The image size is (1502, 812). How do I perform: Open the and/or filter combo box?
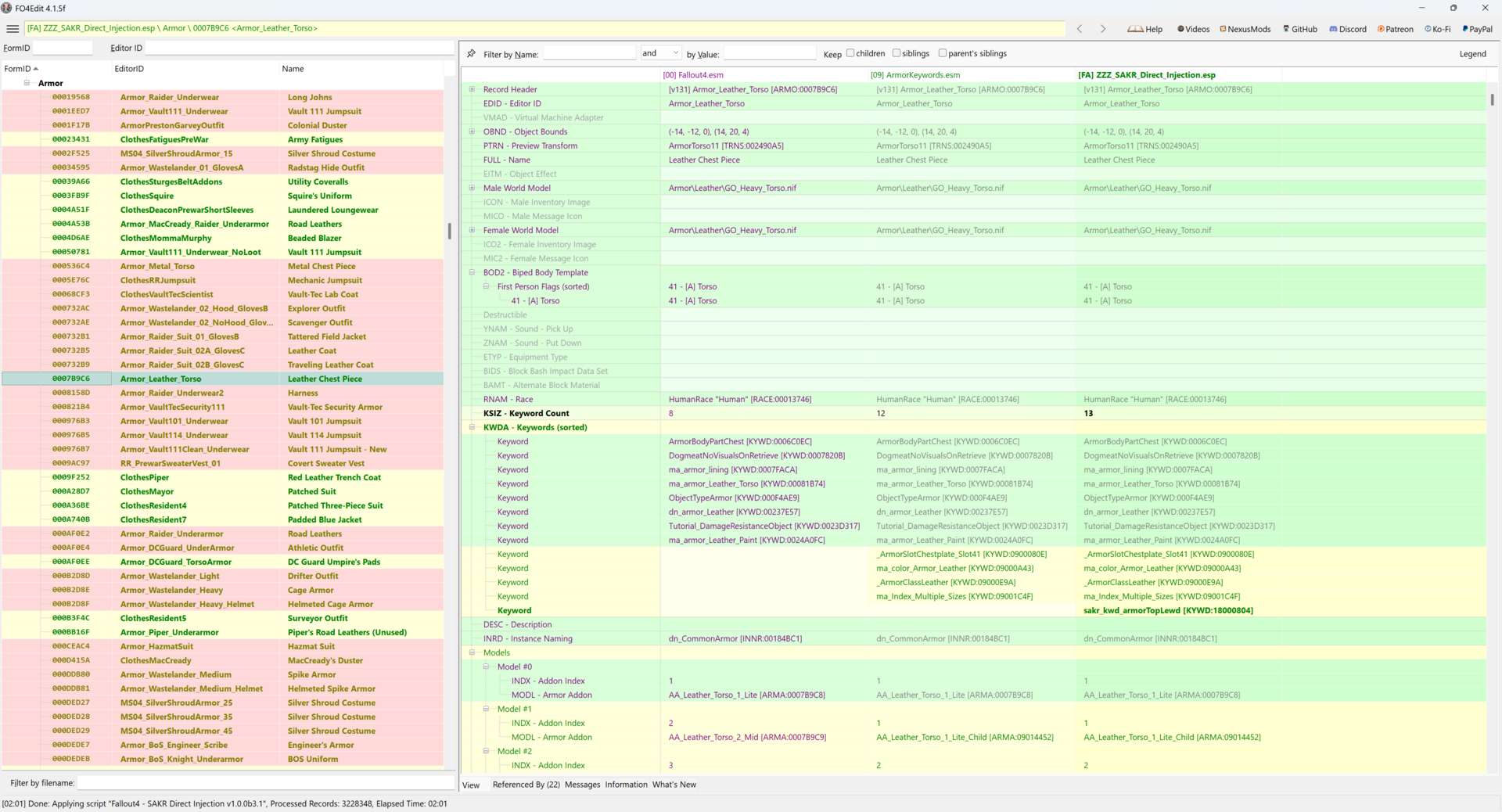660,53
